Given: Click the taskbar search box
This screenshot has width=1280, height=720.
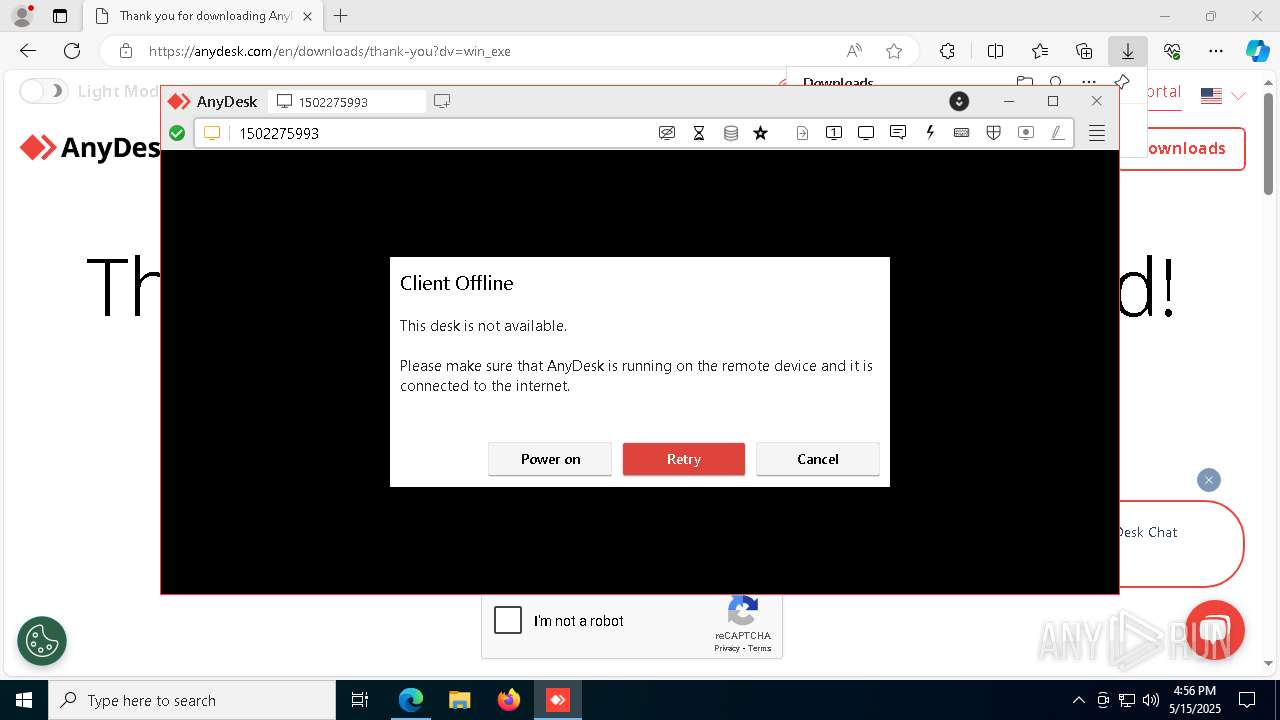Looking at the screenshot, I should (192, 700).
